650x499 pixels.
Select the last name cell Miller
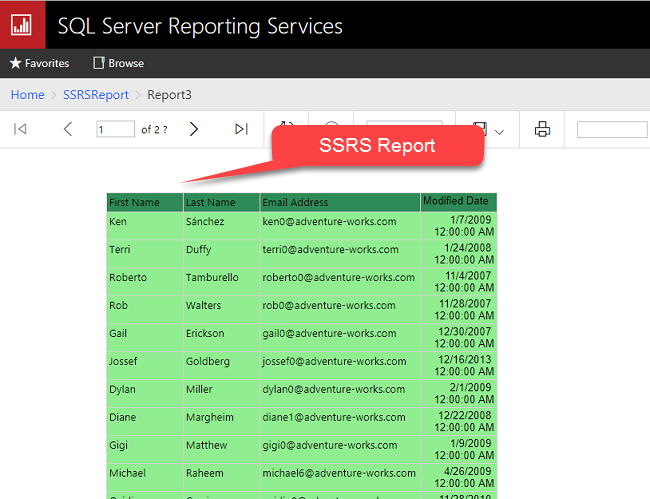(221, 394)
